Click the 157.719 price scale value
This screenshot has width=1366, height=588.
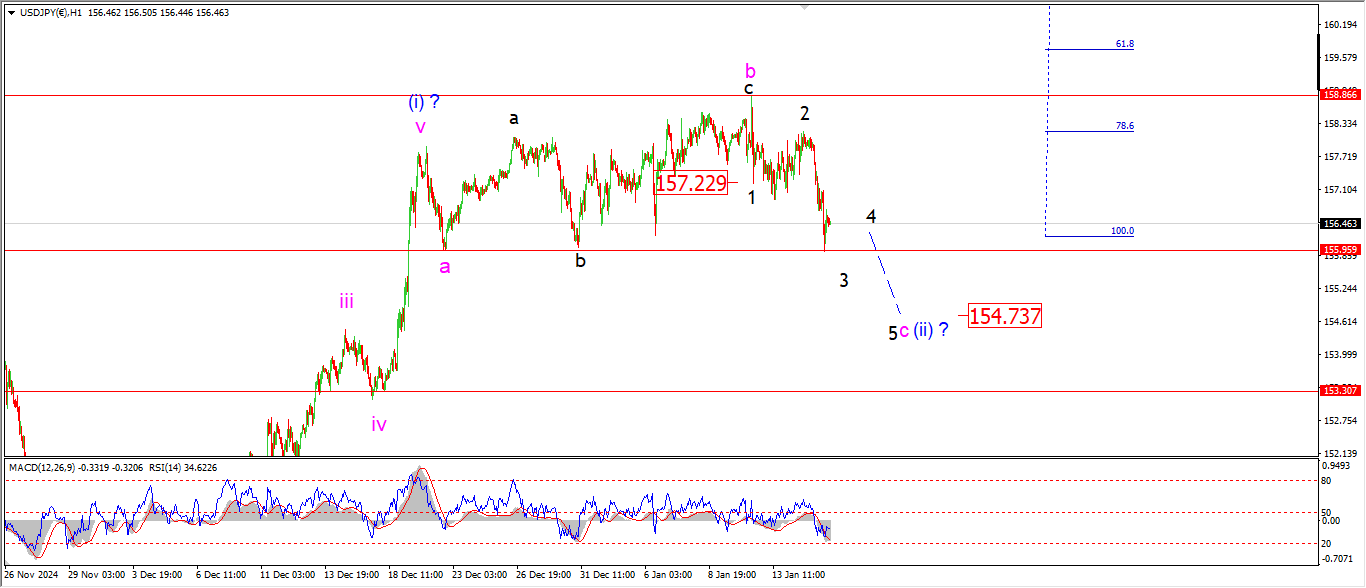click(1342, 156)
